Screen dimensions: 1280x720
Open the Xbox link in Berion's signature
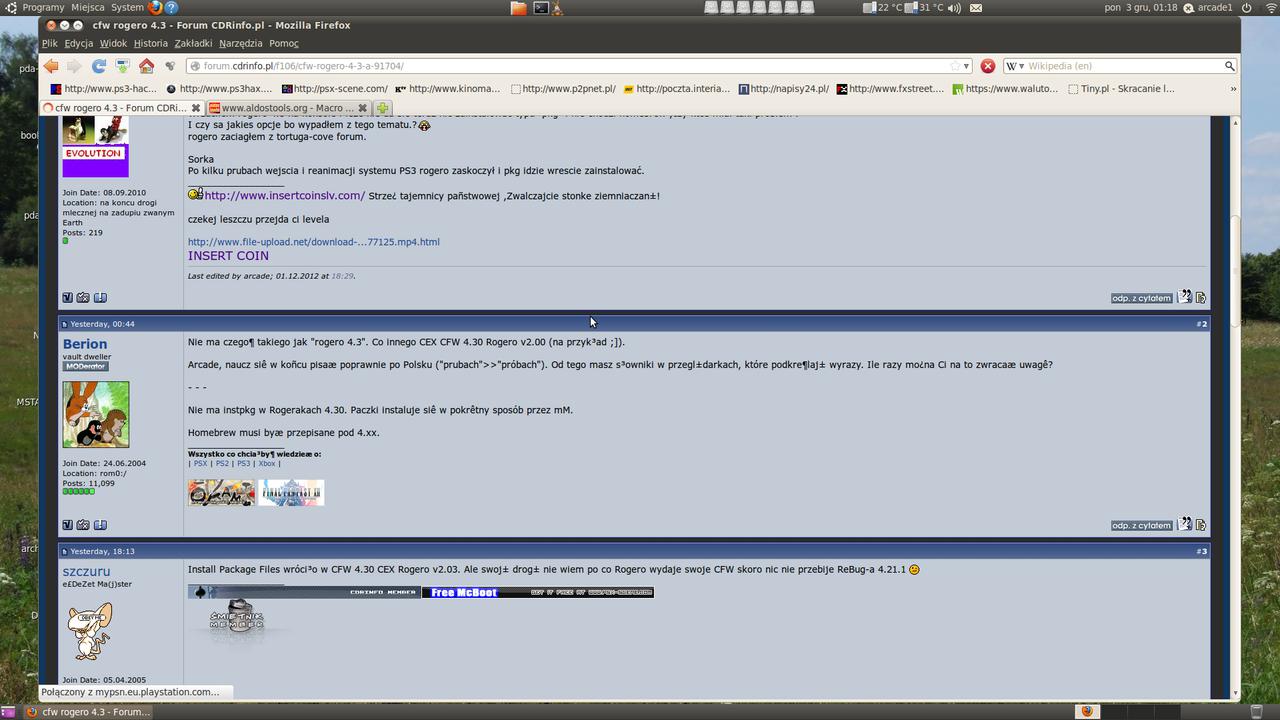point(267,463)
